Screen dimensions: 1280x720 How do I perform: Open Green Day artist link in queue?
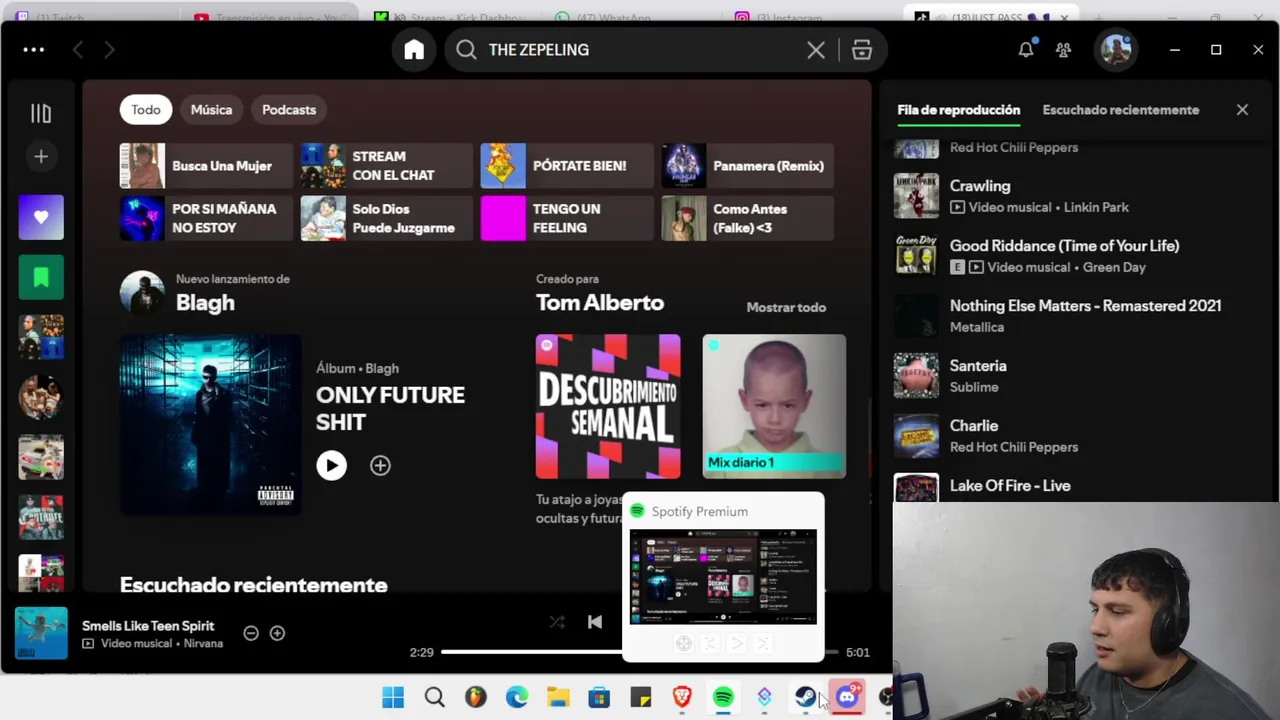click(1112, 267)
